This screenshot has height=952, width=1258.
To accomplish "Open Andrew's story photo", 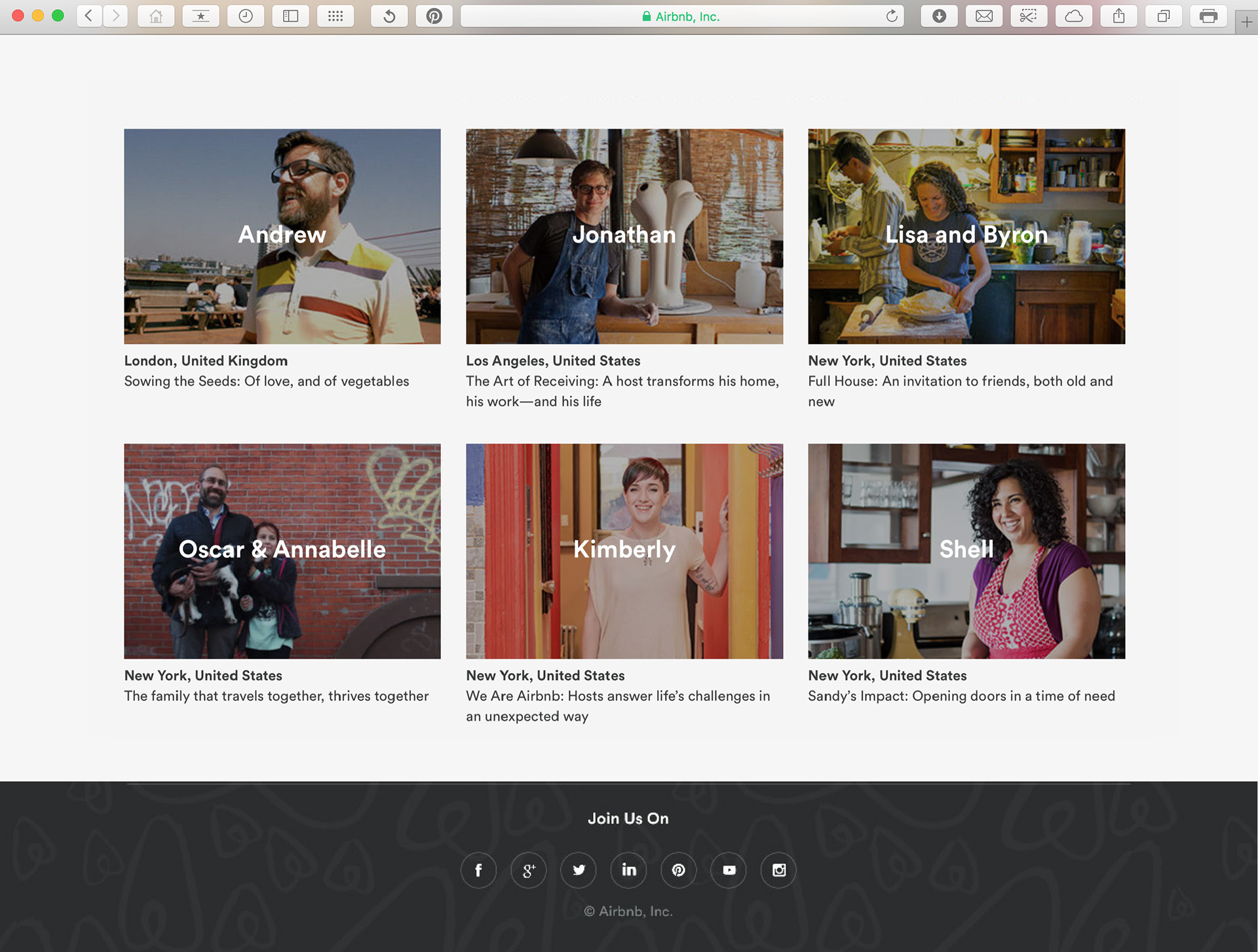I will pyautogui.click(x=282, y=236).
